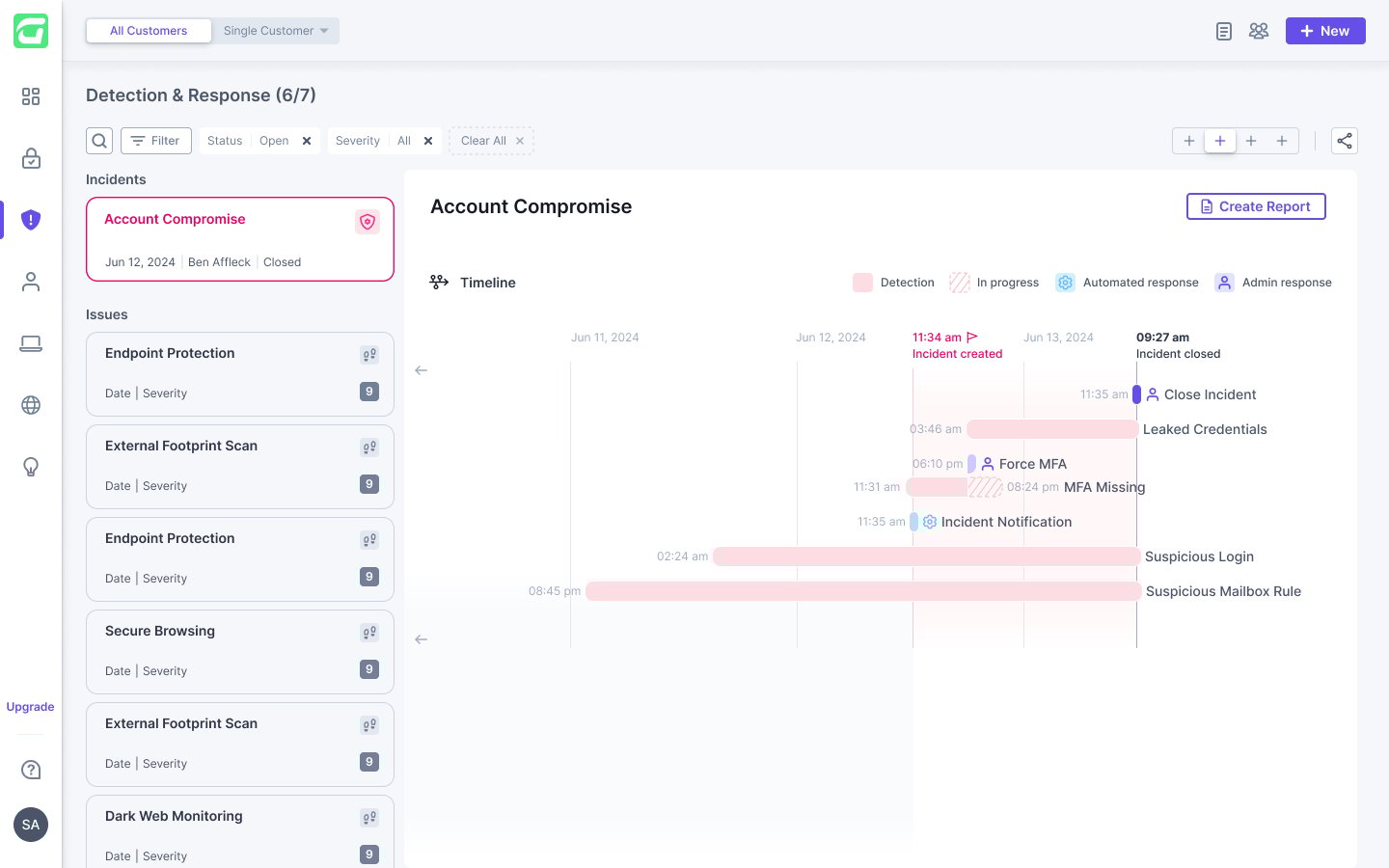Select the Account Compromise incident card
The height and width of the screenshot is (868, 1389).
(240, 239)
